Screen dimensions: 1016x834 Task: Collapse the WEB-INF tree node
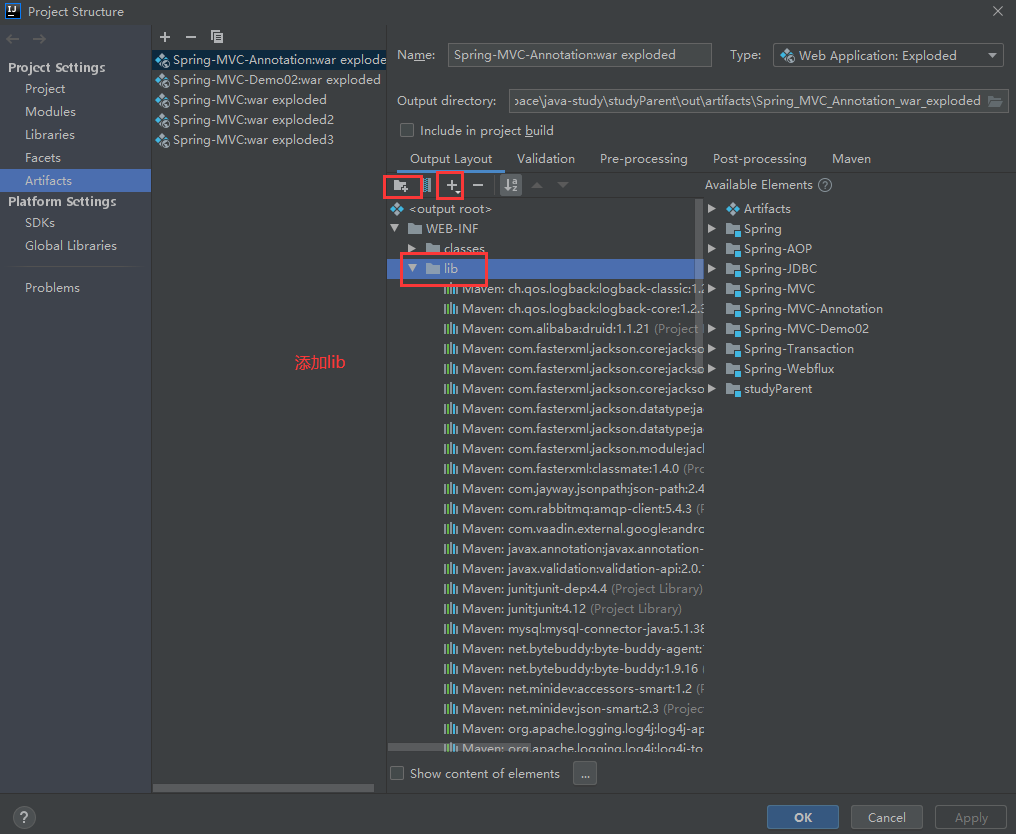pyautogui.click(x=395, y=228)
